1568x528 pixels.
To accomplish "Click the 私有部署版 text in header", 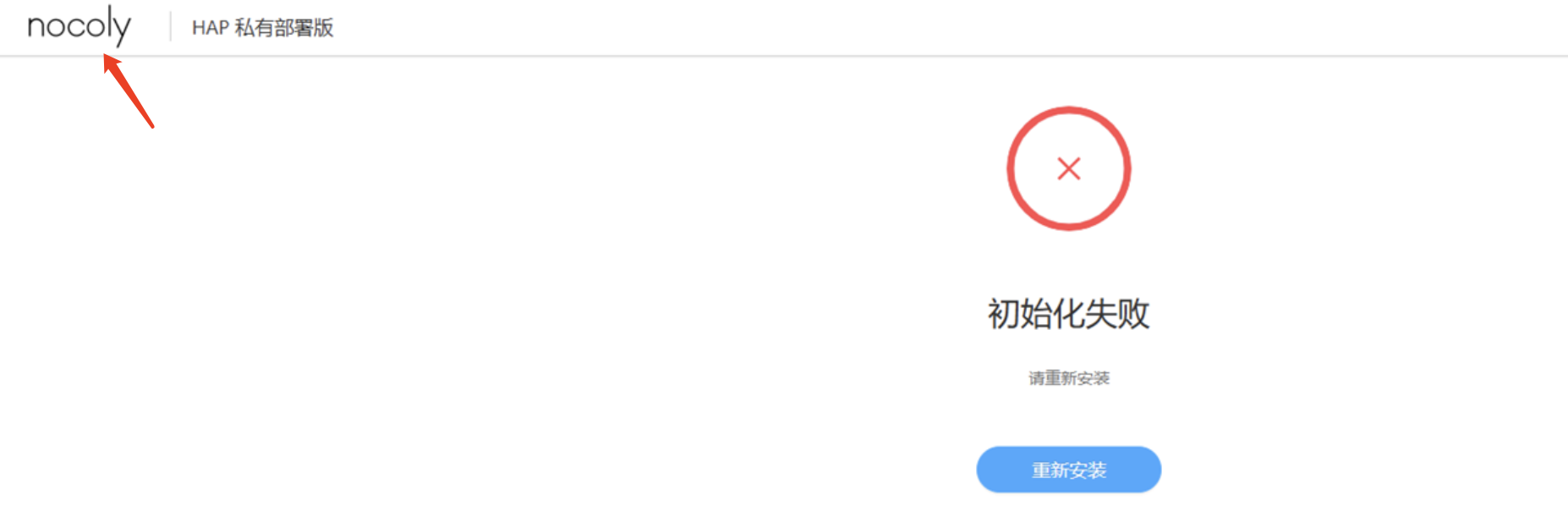I will 284,28.
